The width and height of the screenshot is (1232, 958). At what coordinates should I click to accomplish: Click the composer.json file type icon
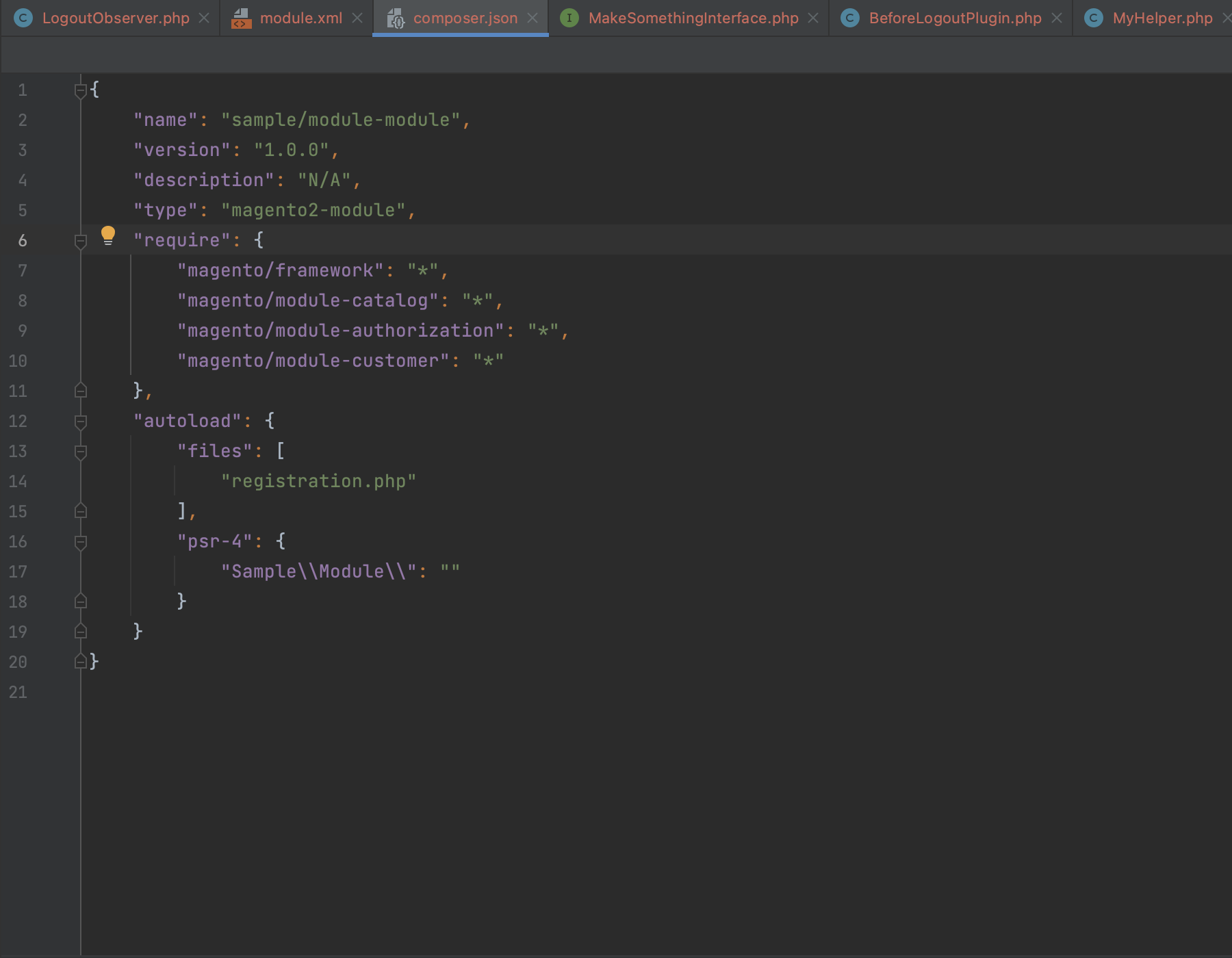click(396, 18)
